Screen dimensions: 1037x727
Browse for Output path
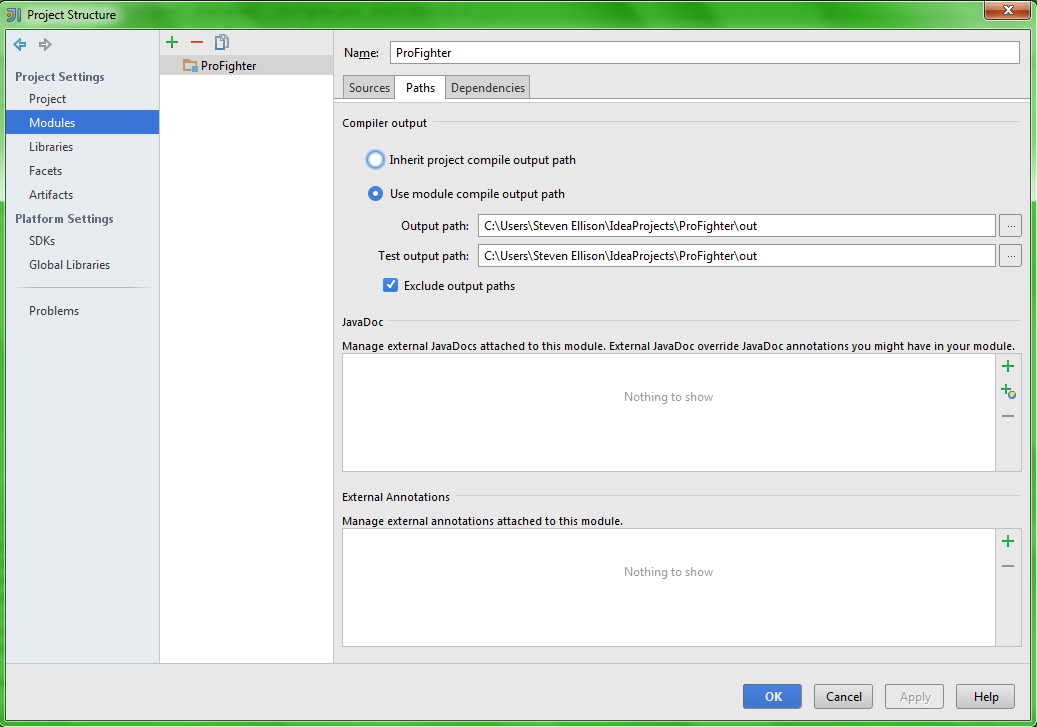tap(1011, 226)
